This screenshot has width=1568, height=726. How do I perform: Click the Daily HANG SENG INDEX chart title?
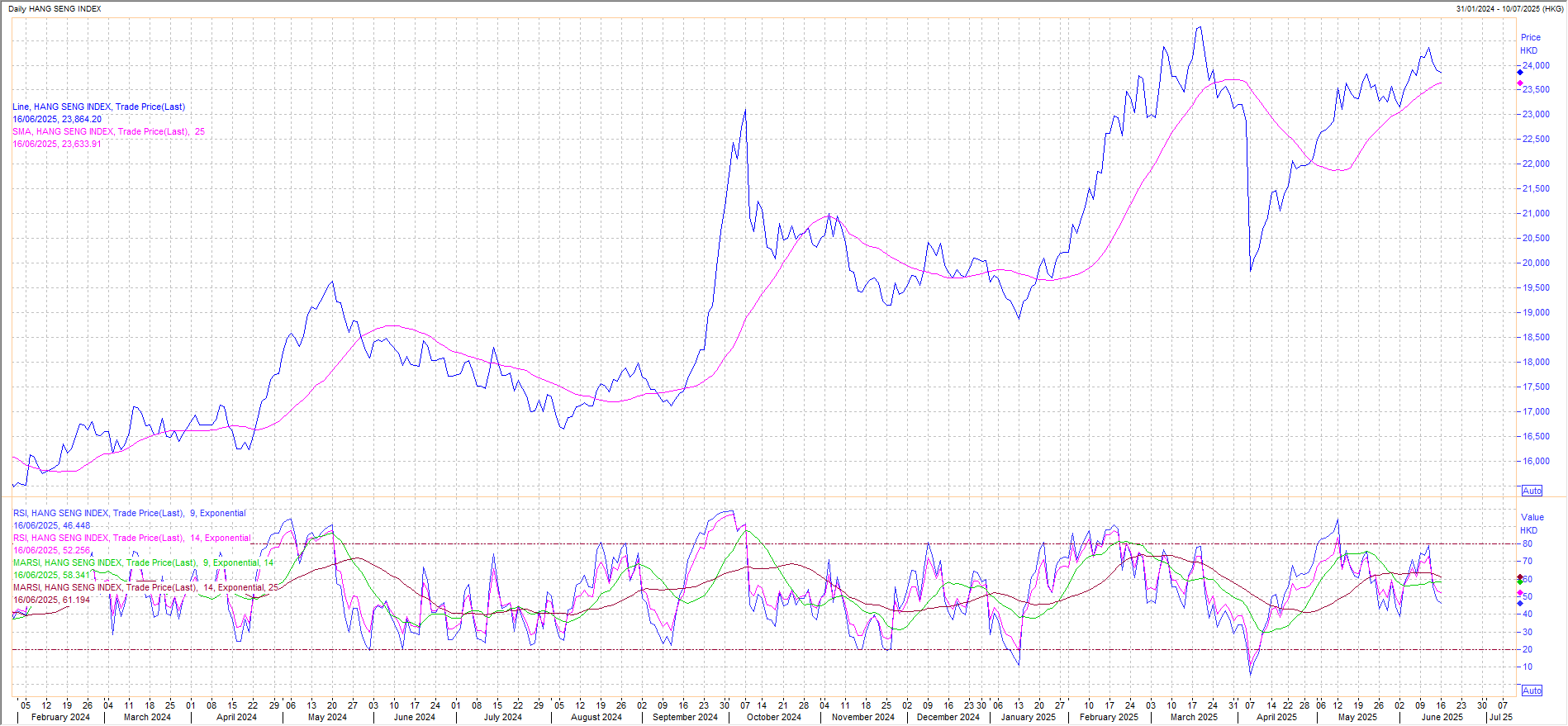(55, 9)
